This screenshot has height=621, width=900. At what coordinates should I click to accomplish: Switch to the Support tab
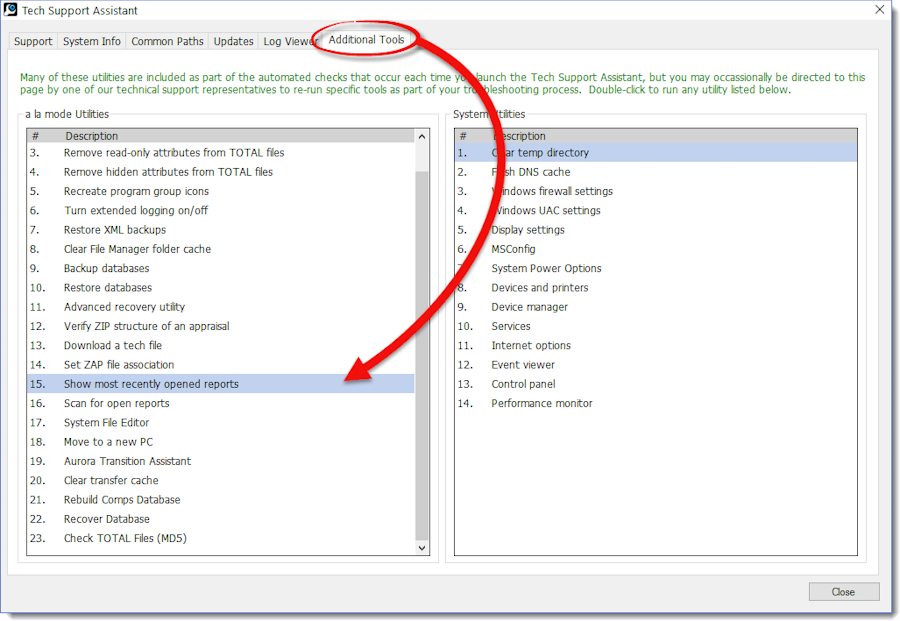(x=33, y=41)
